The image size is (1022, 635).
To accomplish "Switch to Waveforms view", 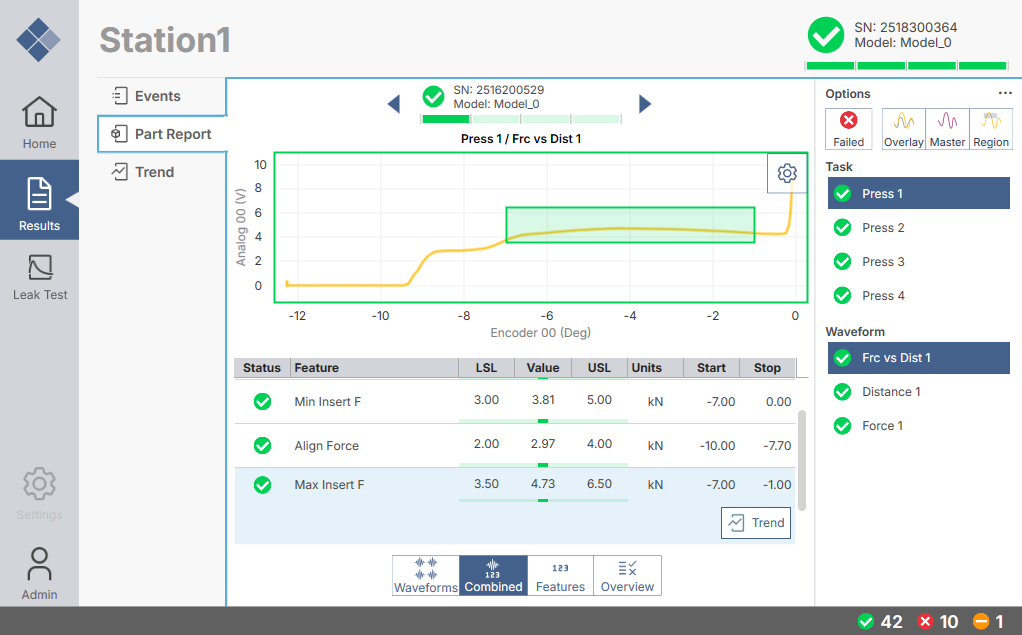I will [426, 576].
